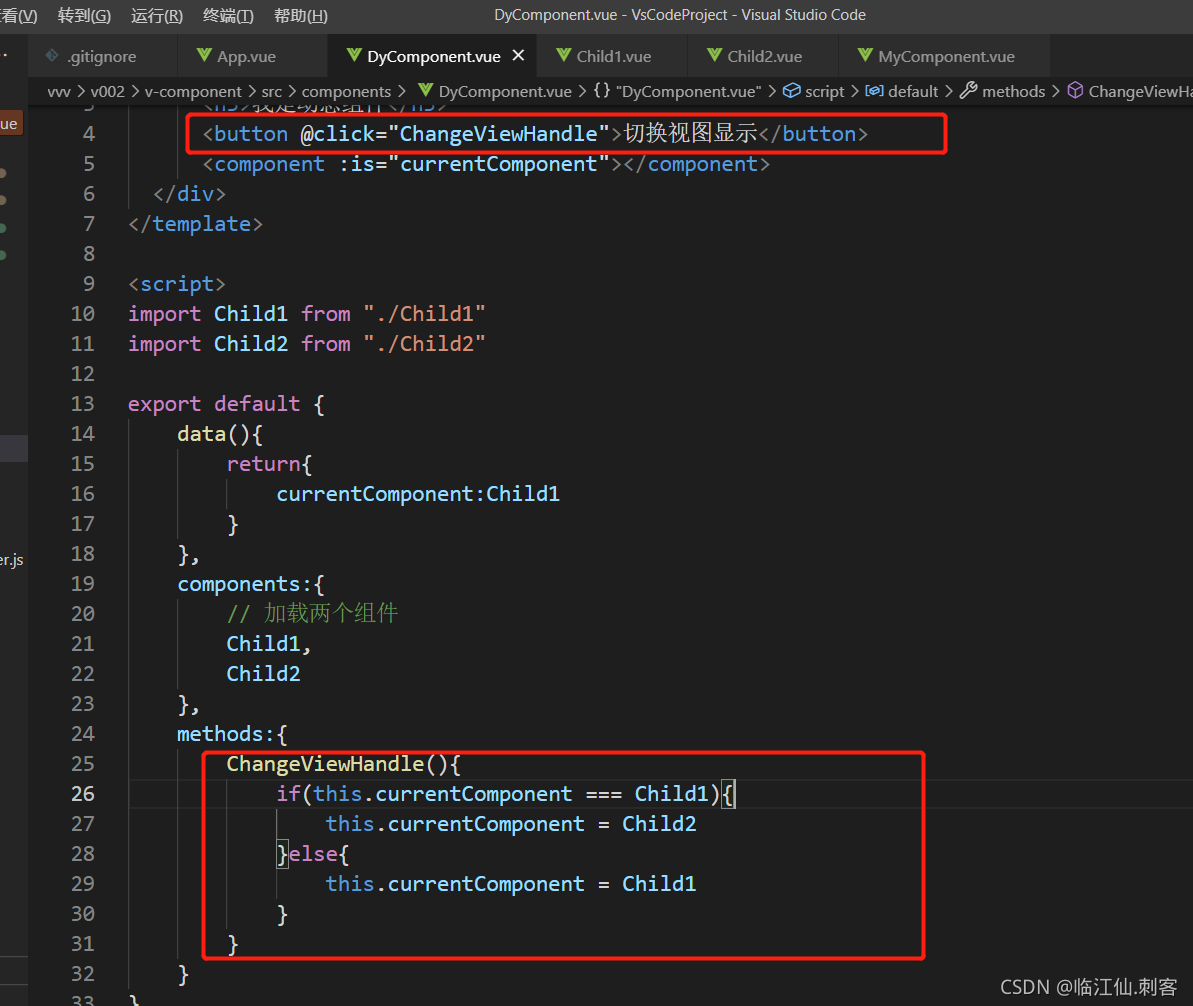
Task: Click the Vue icon on App.vue tab
Action: 203,55
